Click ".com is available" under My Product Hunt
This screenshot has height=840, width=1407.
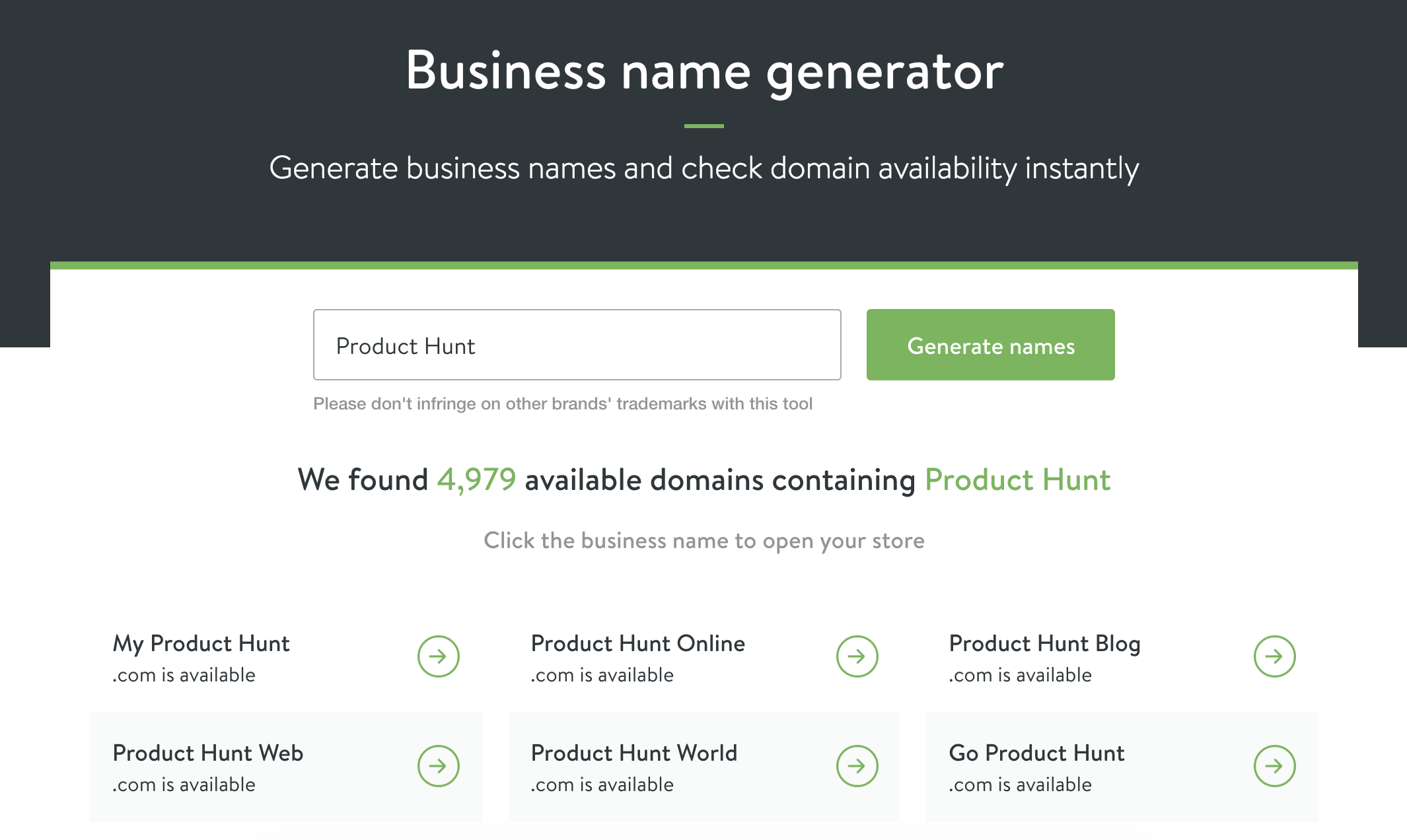click(184, 674)
